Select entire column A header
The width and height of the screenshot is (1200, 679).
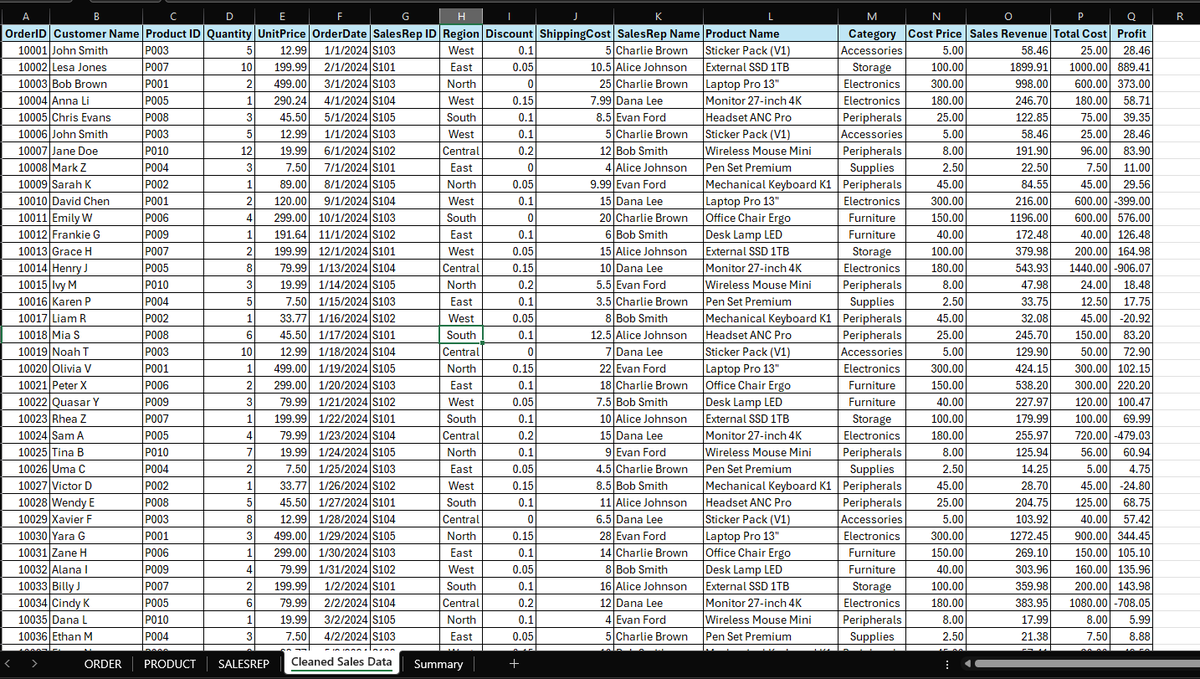pos(26,15)
